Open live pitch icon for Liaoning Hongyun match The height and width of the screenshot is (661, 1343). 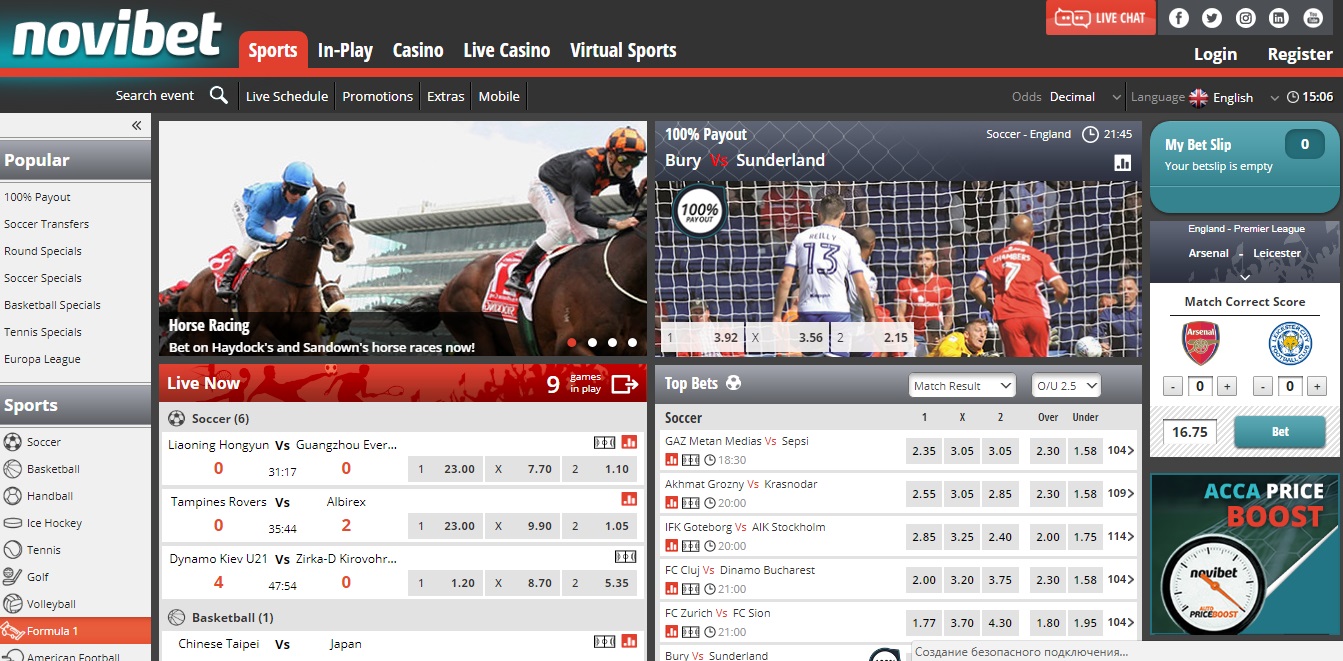pos(604,442)
